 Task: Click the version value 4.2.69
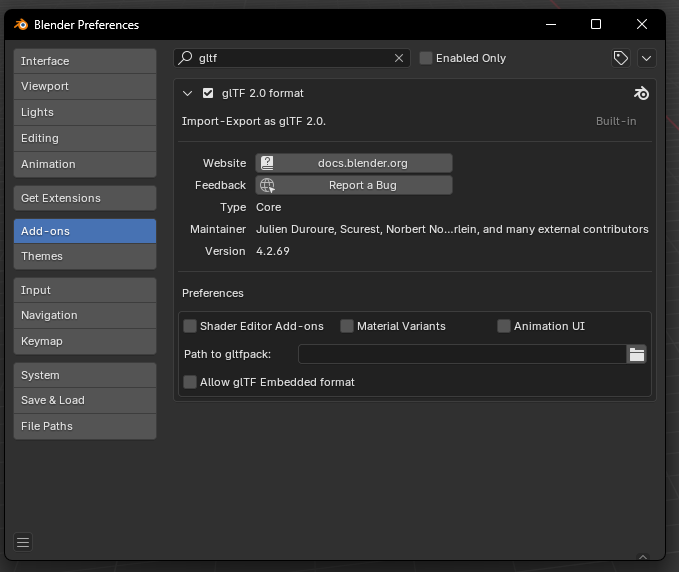pyautogui.click(x=273, y=251)
